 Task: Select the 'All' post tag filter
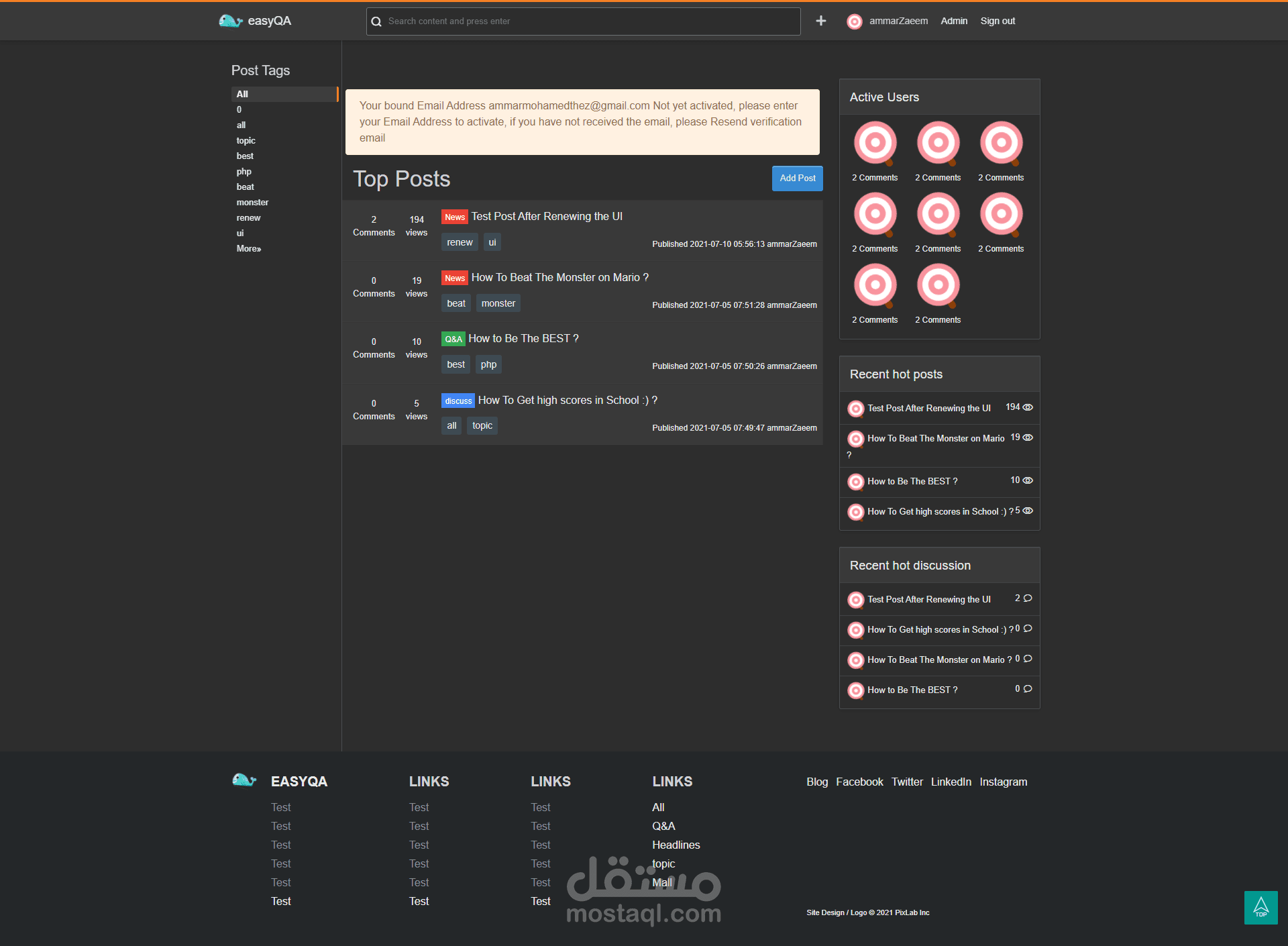tap(242, 94)
